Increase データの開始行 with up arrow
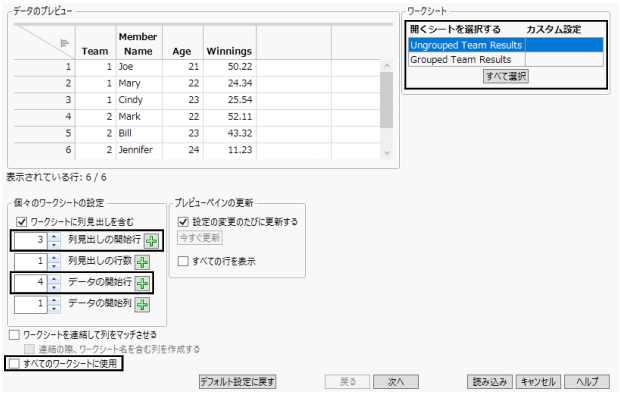The image size is (620, 393). pos(54,279)
